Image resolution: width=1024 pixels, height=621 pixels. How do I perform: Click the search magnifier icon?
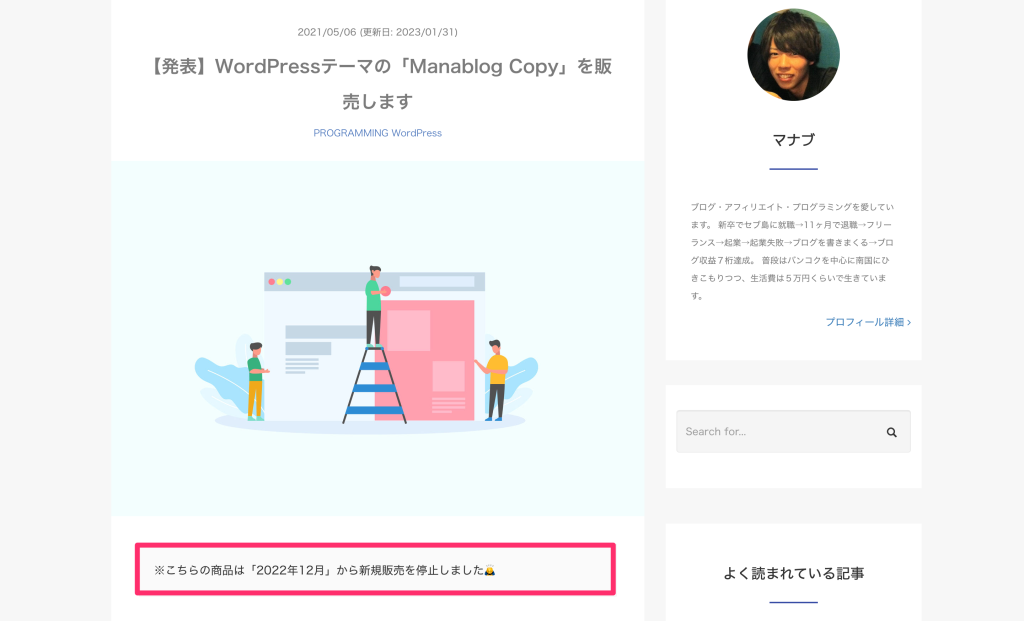coord(891,431)
